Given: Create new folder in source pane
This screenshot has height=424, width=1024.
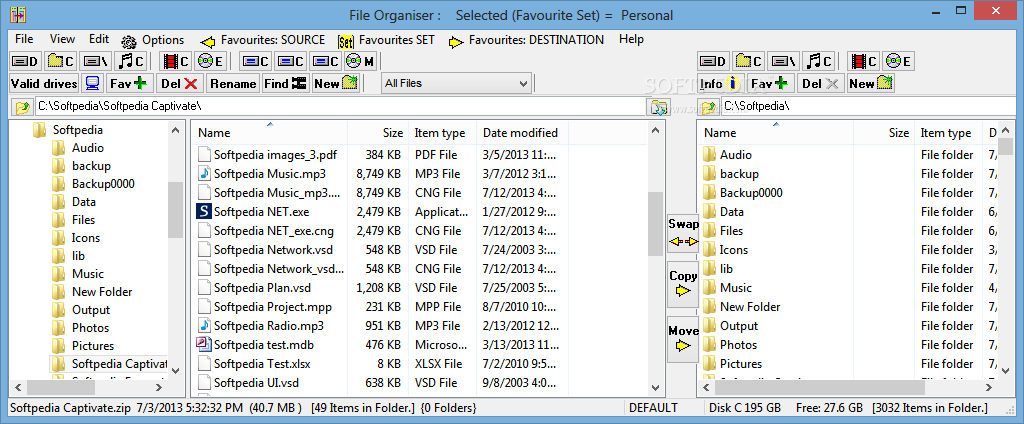Looking at the screenshot, I should click(x=336, y=83).
